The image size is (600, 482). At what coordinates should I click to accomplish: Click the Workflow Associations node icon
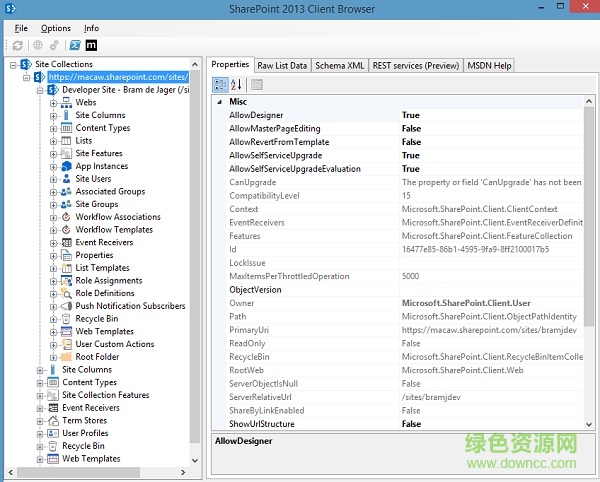[x=66, y=217]
